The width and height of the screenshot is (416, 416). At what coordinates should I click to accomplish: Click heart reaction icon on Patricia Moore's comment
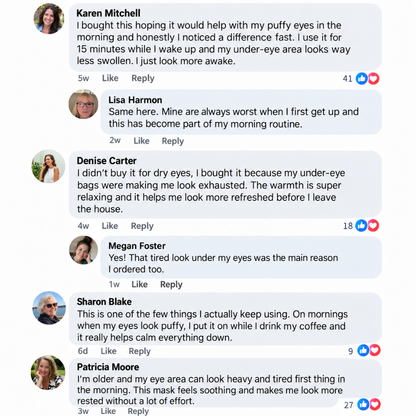click(x=375, y=404)
